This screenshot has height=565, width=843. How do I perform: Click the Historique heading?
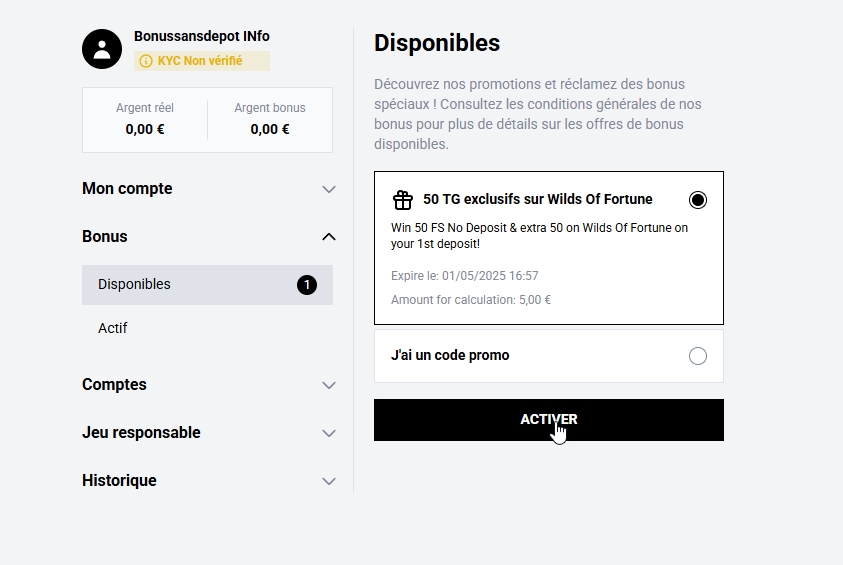tap(119, 481)
